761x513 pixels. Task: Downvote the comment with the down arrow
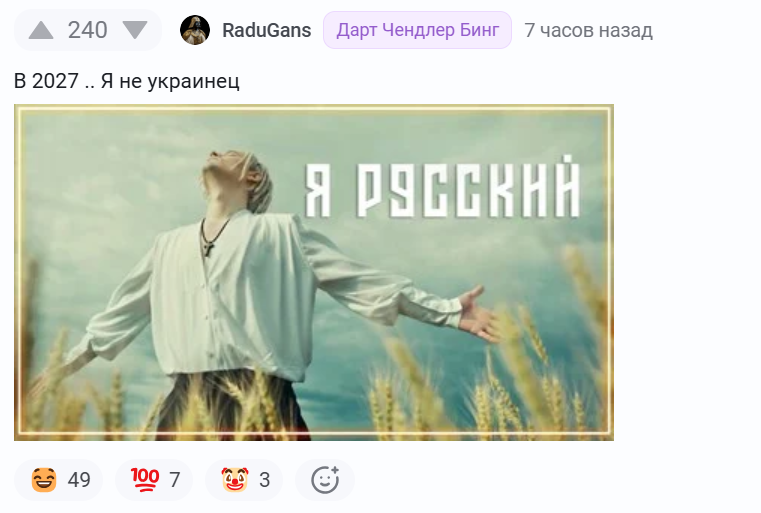(x=134, y=30)
